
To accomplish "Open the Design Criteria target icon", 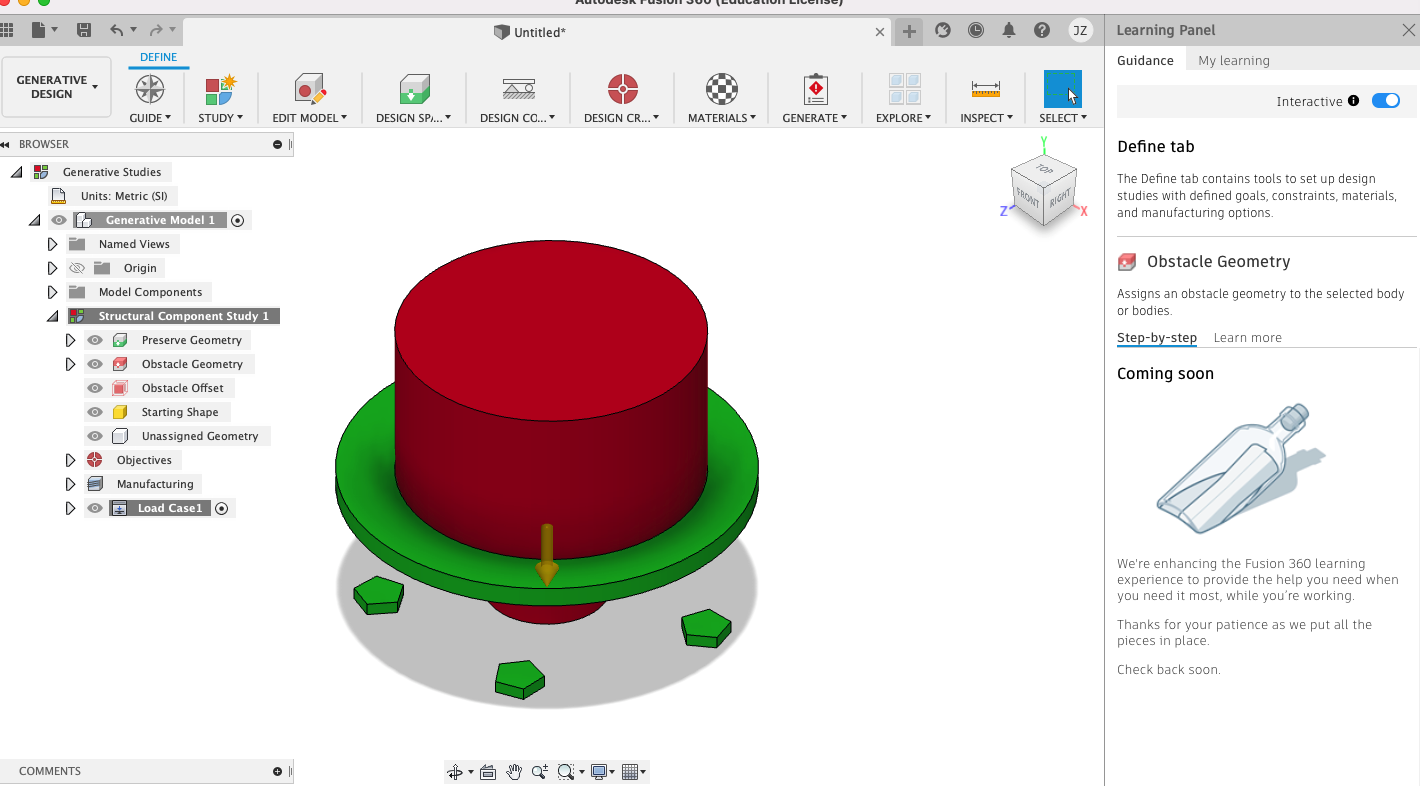I will [x=622, y=90].
